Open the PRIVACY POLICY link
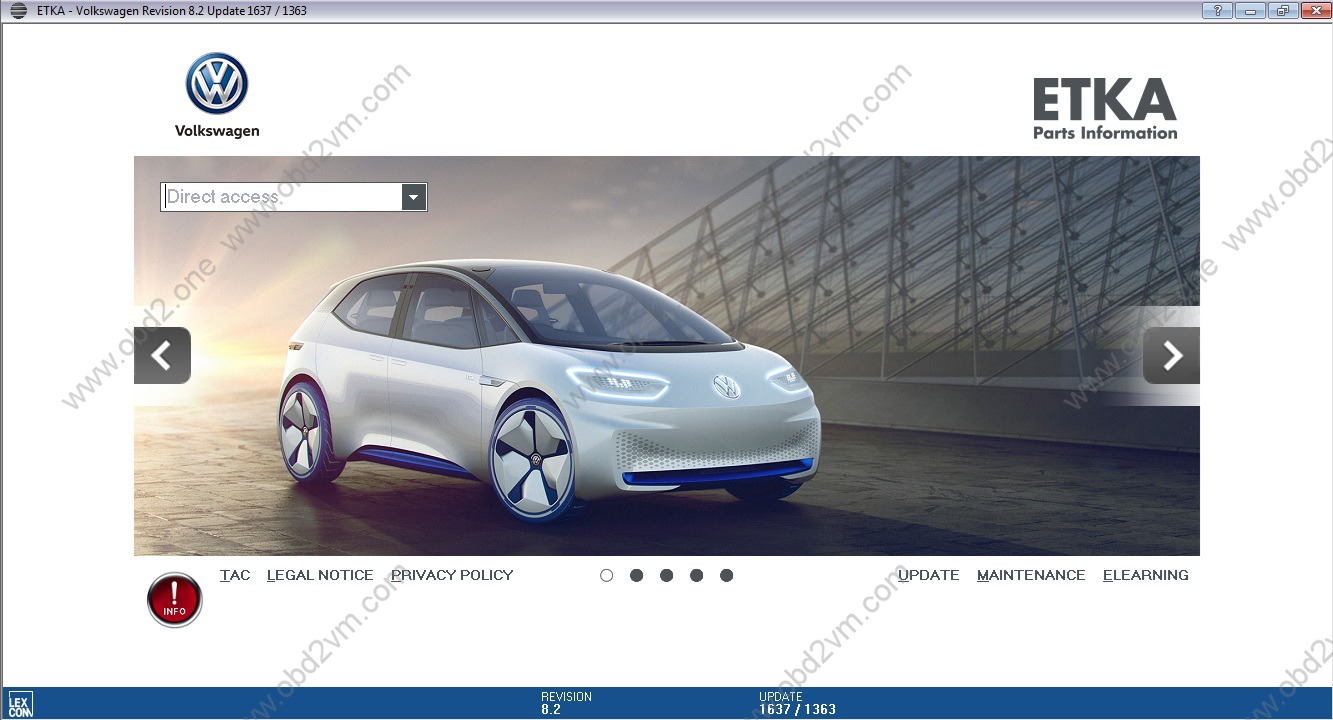The image size is (1333, 720). pyautogui.click(x=452, y=575)
